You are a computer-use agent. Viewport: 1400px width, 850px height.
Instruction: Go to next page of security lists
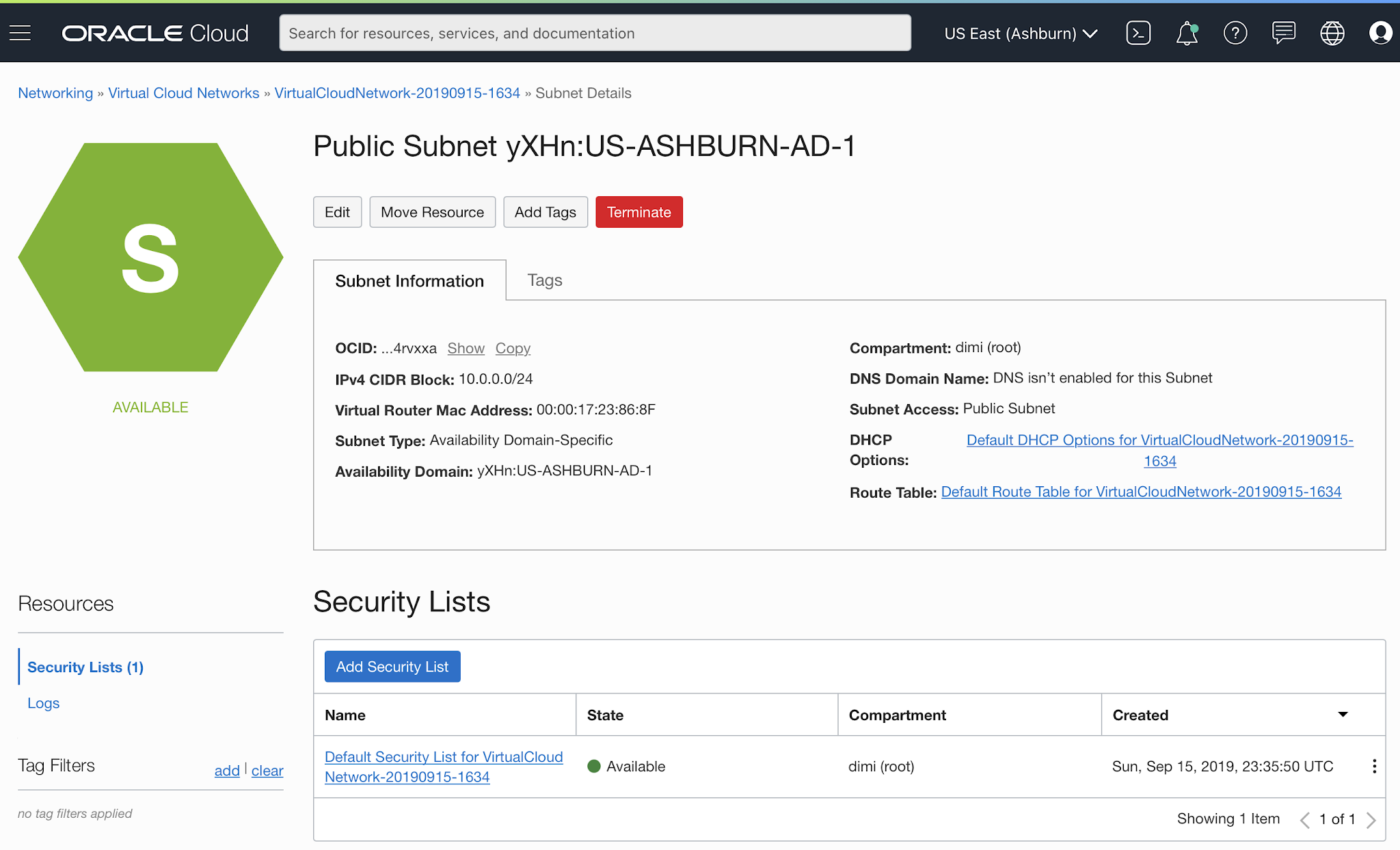(x=1371, y=819)
